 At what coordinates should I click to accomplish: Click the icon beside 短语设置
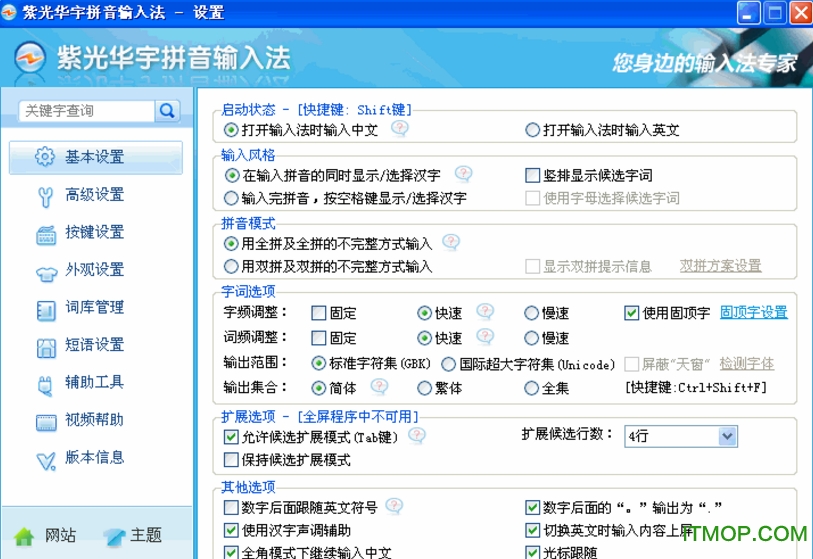click(x=46, y=347)
